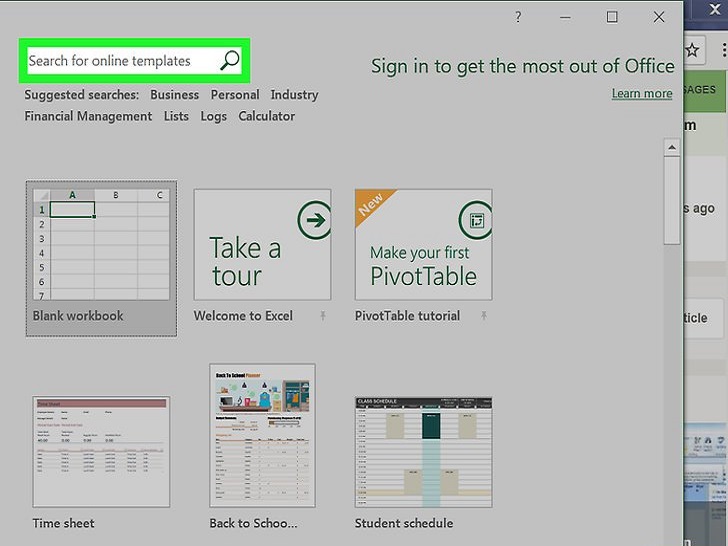The height and width of the screenshot is (546, 728).
Task: Minimize the Excel start window
Action: point(565,18)
